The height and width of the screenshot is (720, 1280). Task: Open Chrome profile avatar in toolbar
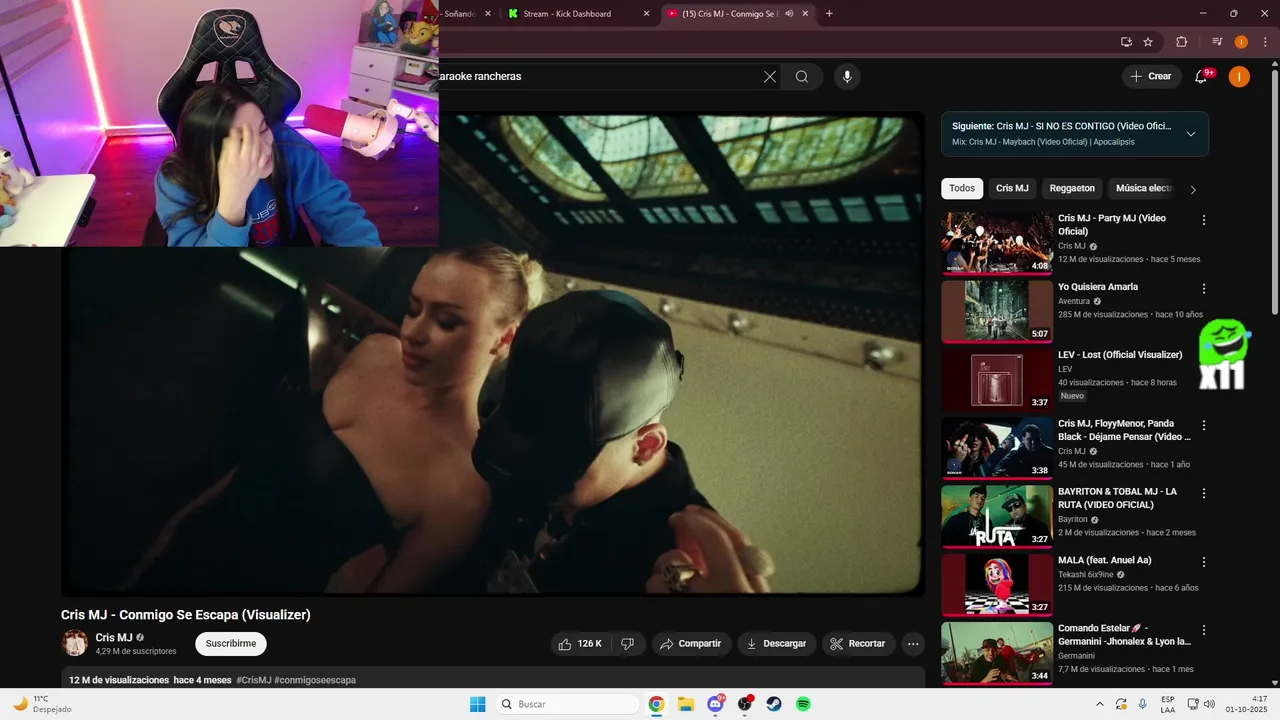(x=1241, y=42)
